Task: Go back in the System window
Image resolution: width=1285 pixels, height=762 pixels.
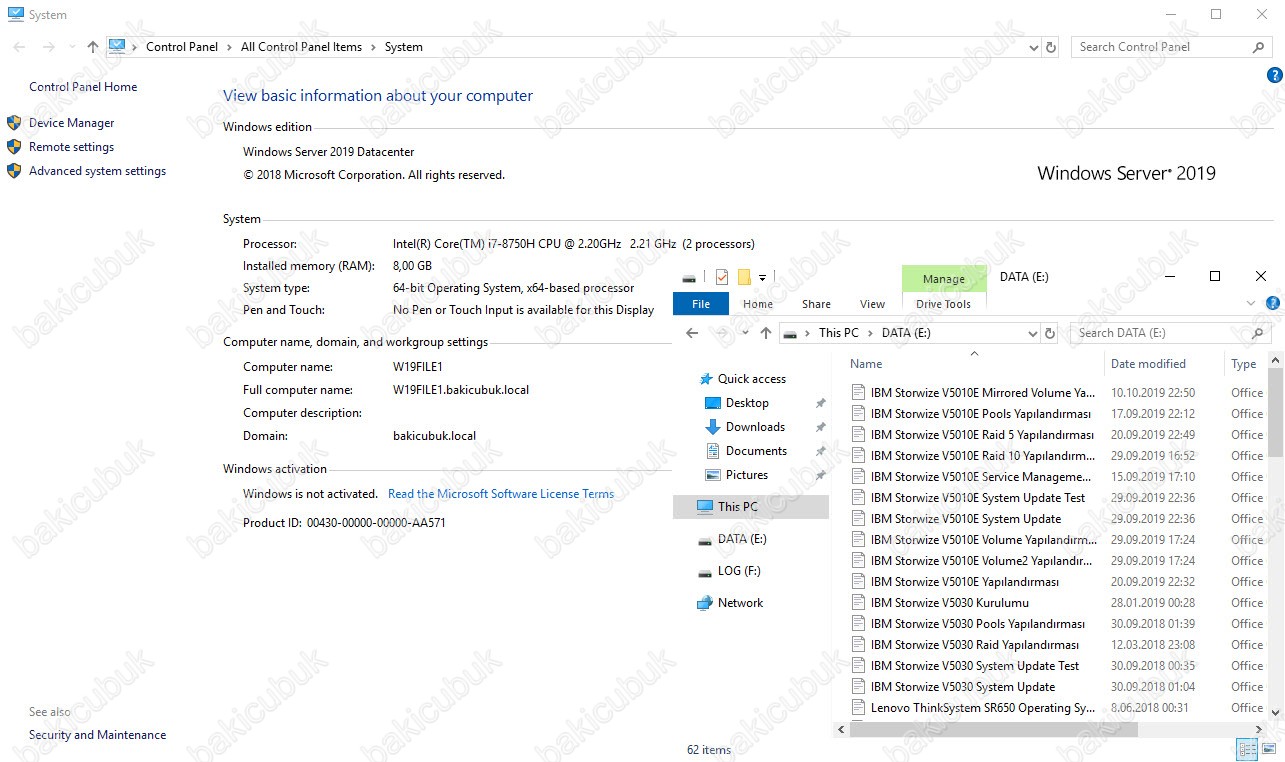Action: [19, 47]
